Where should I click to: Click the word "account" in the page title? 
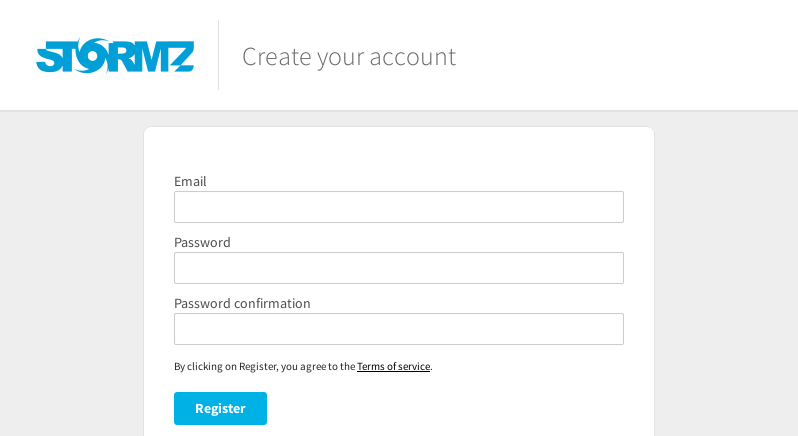click(413, 57)
